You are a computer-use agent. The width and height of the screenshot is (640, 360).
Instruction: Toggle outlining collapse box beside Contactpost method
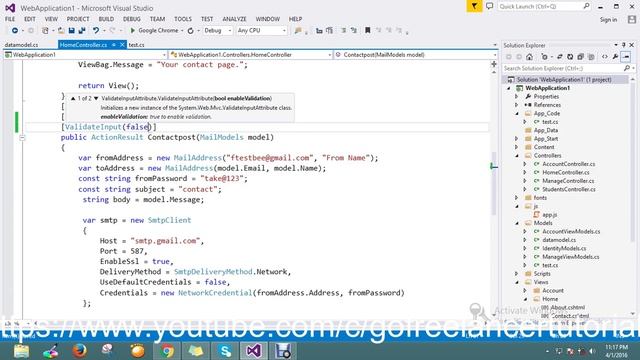[22, 138]
